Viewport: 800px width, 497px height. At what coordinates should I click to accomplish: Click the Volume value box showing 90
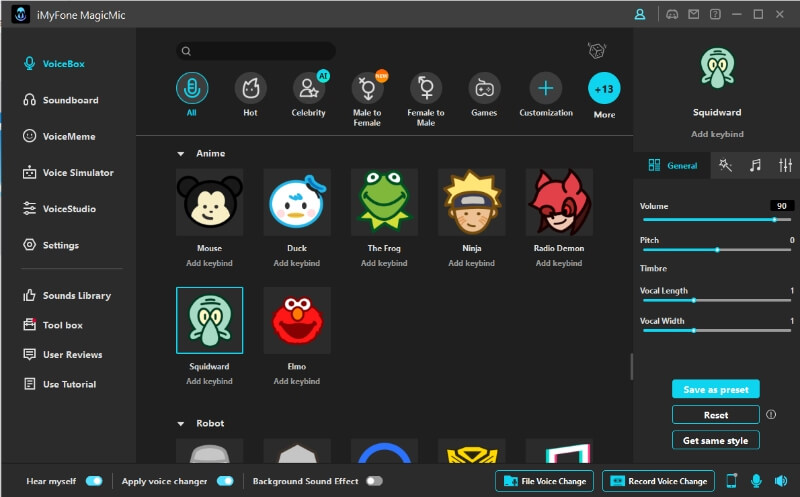tap(781, 206)
